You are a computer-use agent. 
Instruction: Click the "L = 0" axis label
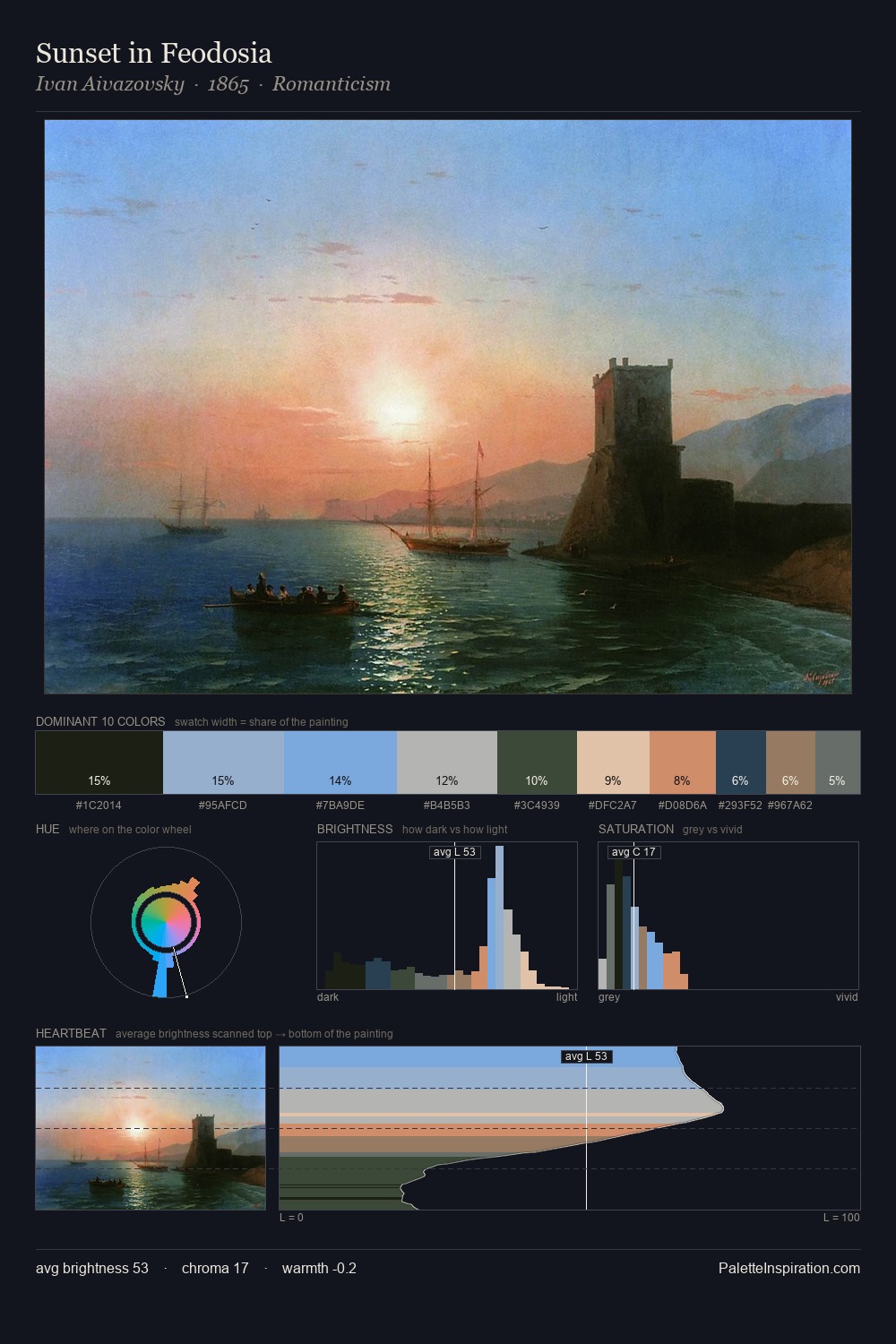pyautogui.click(x=292, y=1218)
